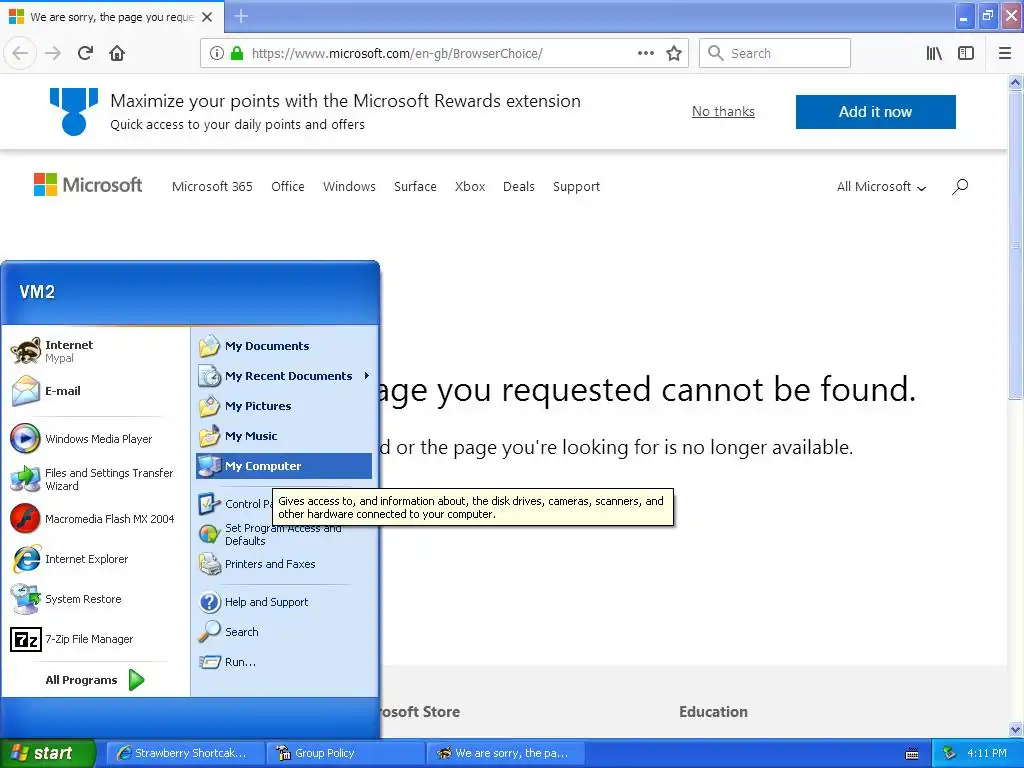Reload the current page

point(85,53)
